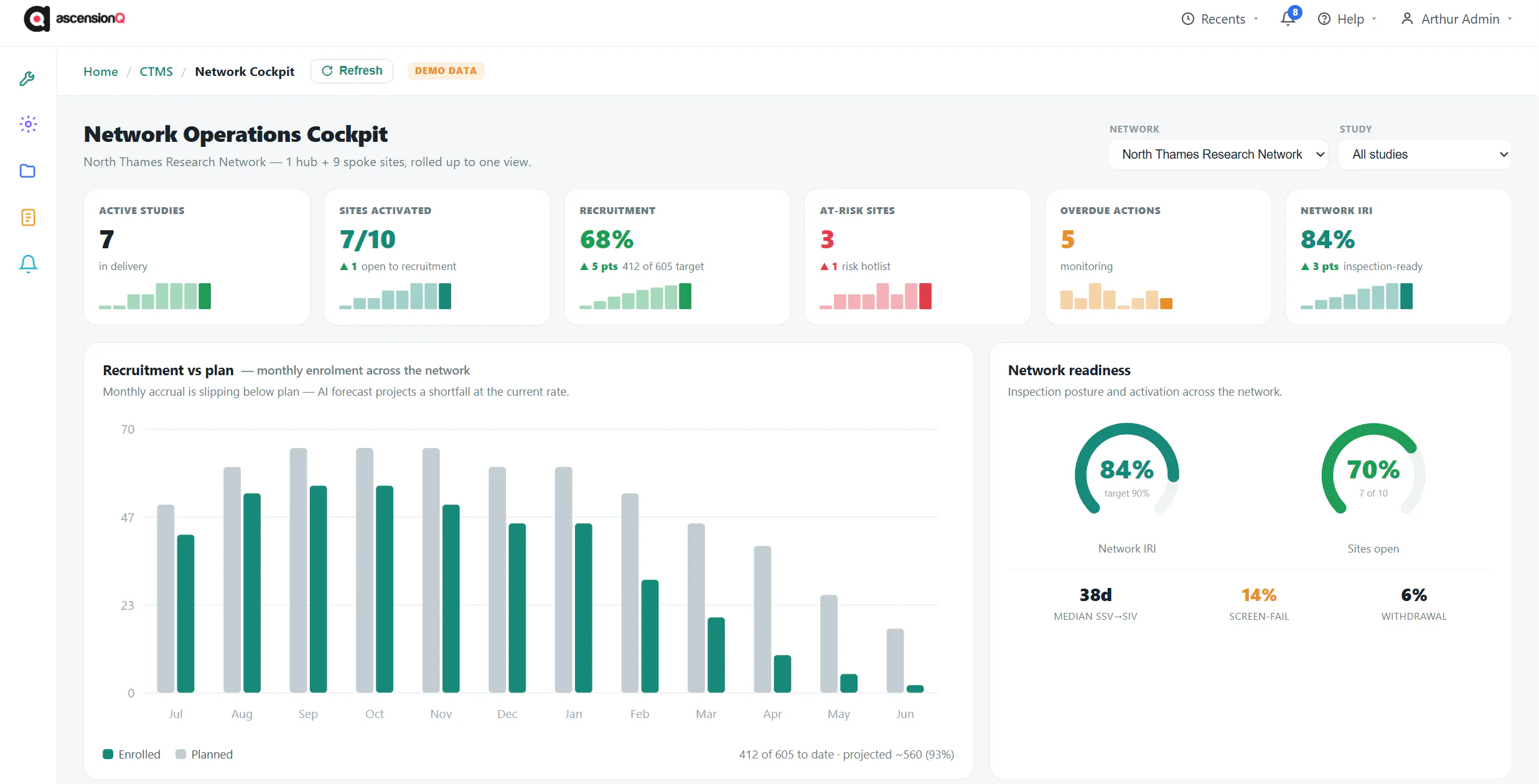
Task: Click the Network readiness heading
Action: pos(1069,370)
